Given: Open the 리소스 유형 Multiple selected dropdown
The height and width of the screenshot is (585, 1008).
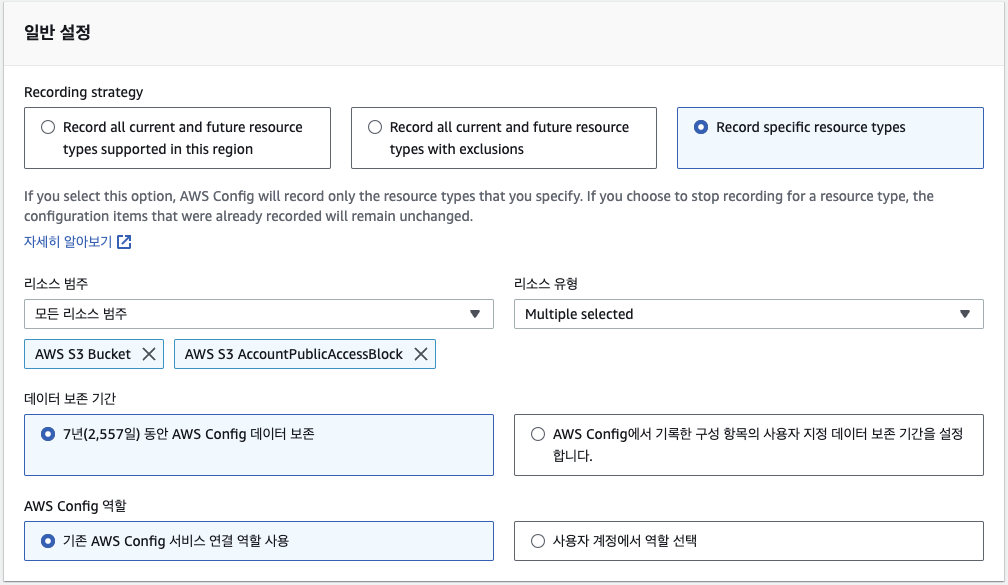Looking at the screenshot, I should click(749, 314).
